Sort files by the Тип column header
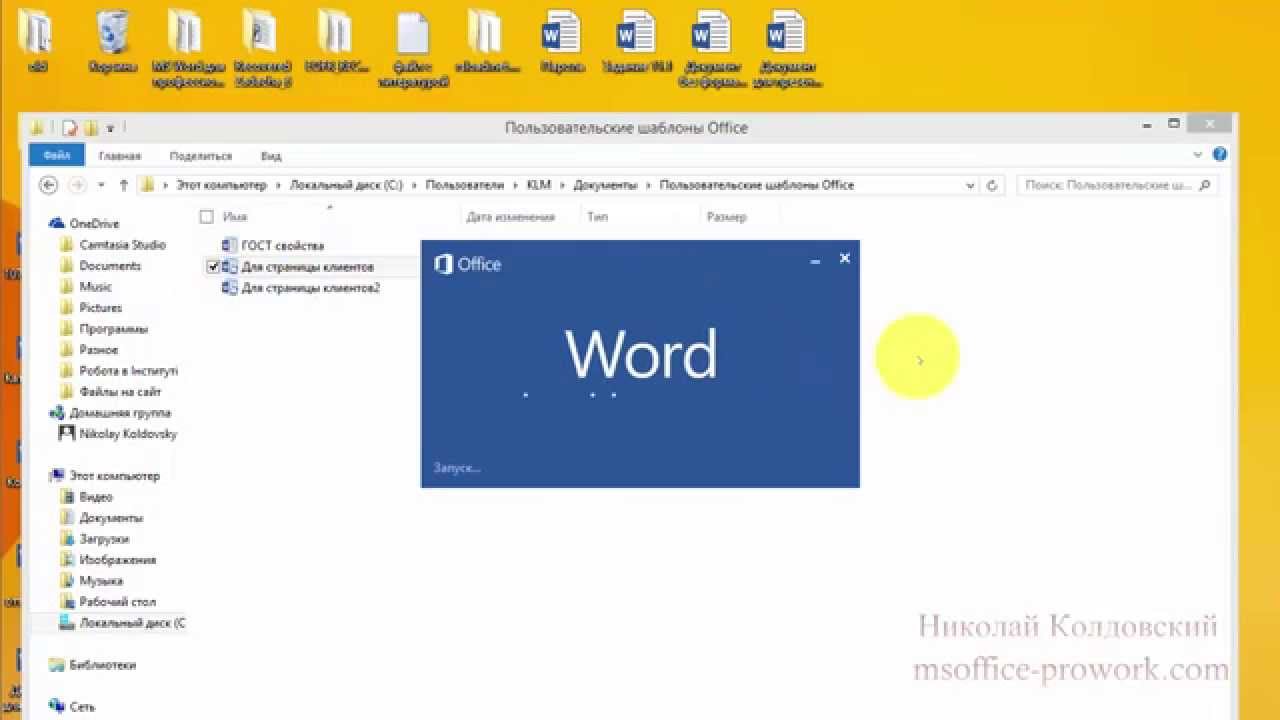 597,217
